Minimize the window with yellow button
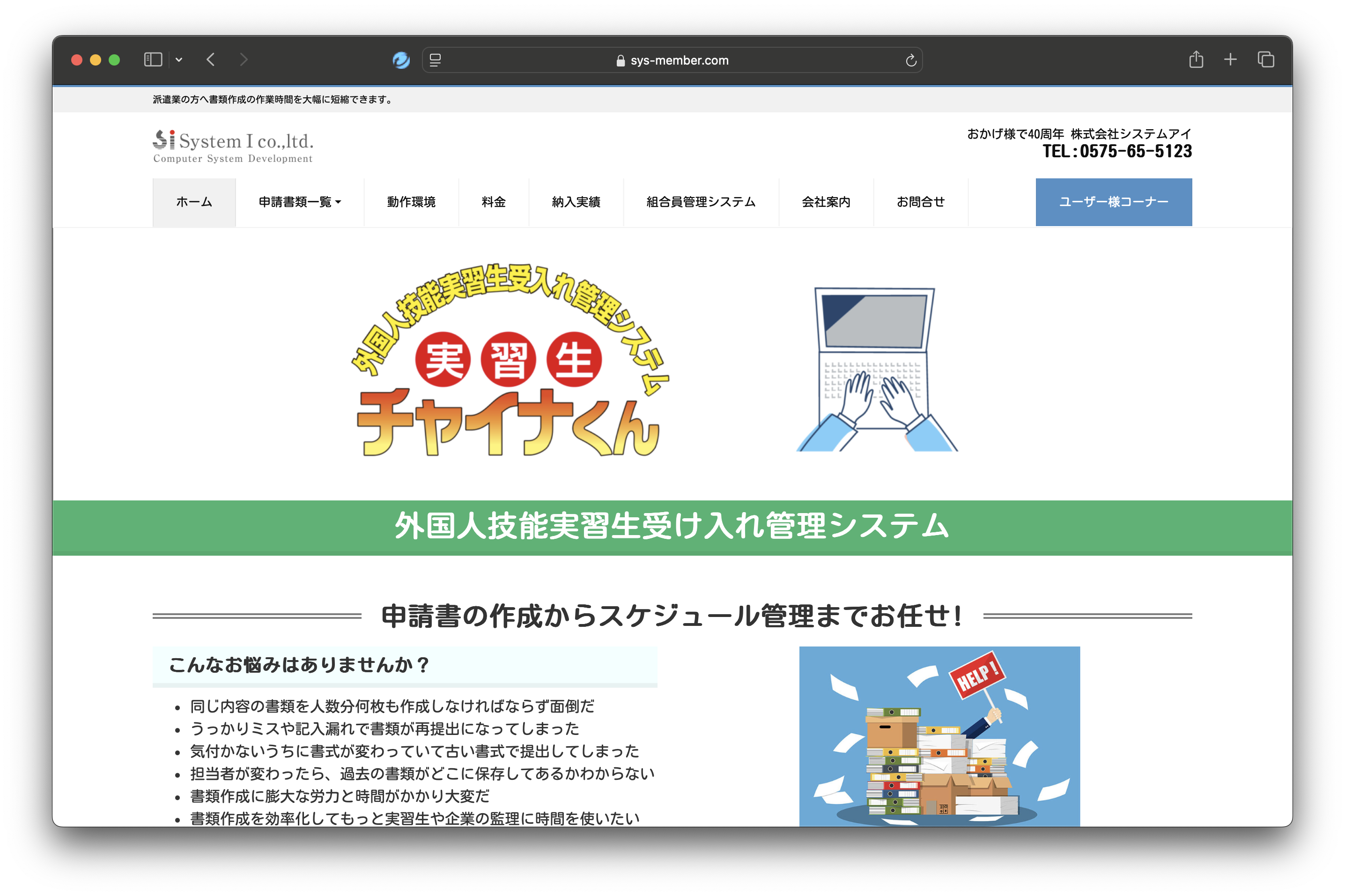 click(96, 60)
